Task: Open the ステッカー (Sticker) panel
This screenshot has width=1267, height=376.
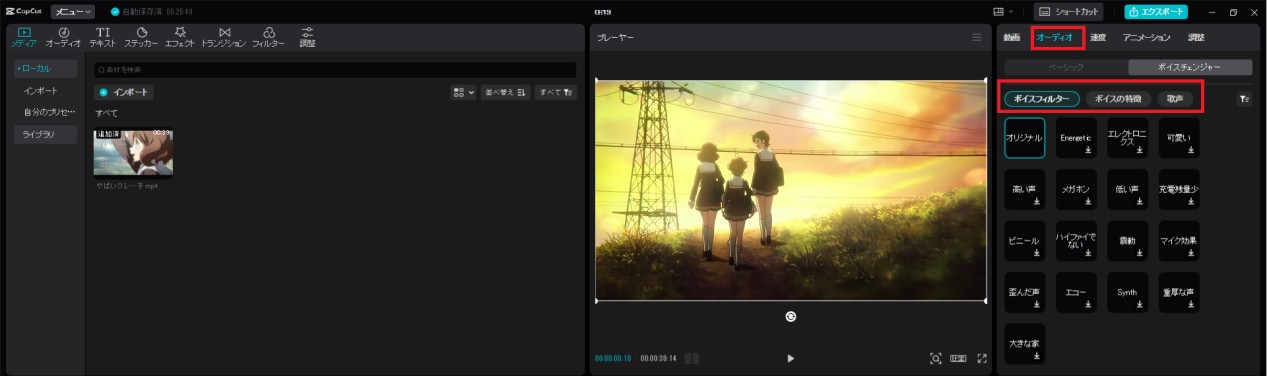Action: (141, 37)
